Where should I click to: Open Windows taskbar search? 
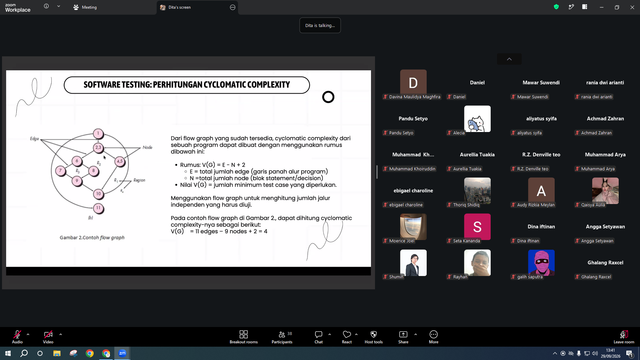tap(24, 353)
